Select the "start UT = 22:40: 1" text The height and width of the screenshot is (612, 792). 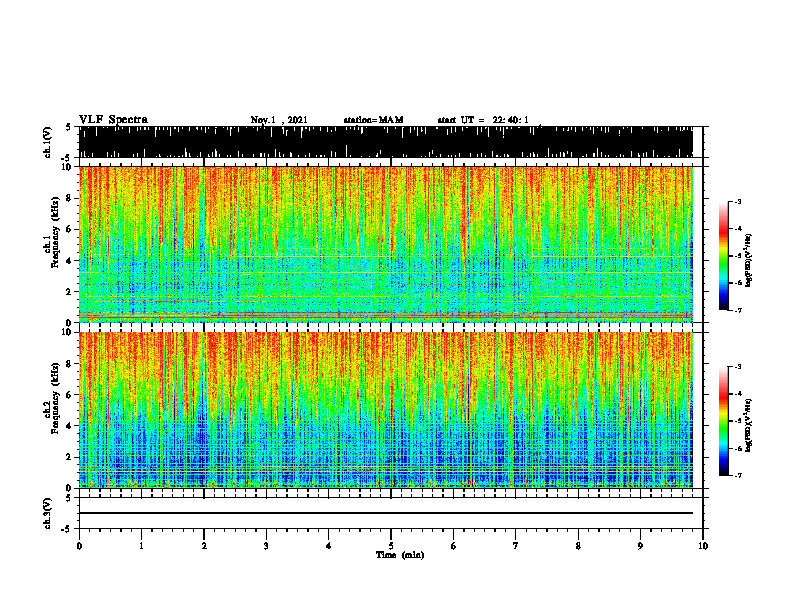(x=483, y=120)
